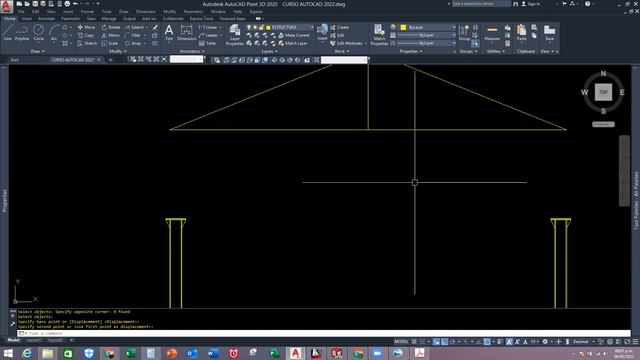Expand the Block panel
Viewport: 640px width, 360px height.
(x=342, y=51)
